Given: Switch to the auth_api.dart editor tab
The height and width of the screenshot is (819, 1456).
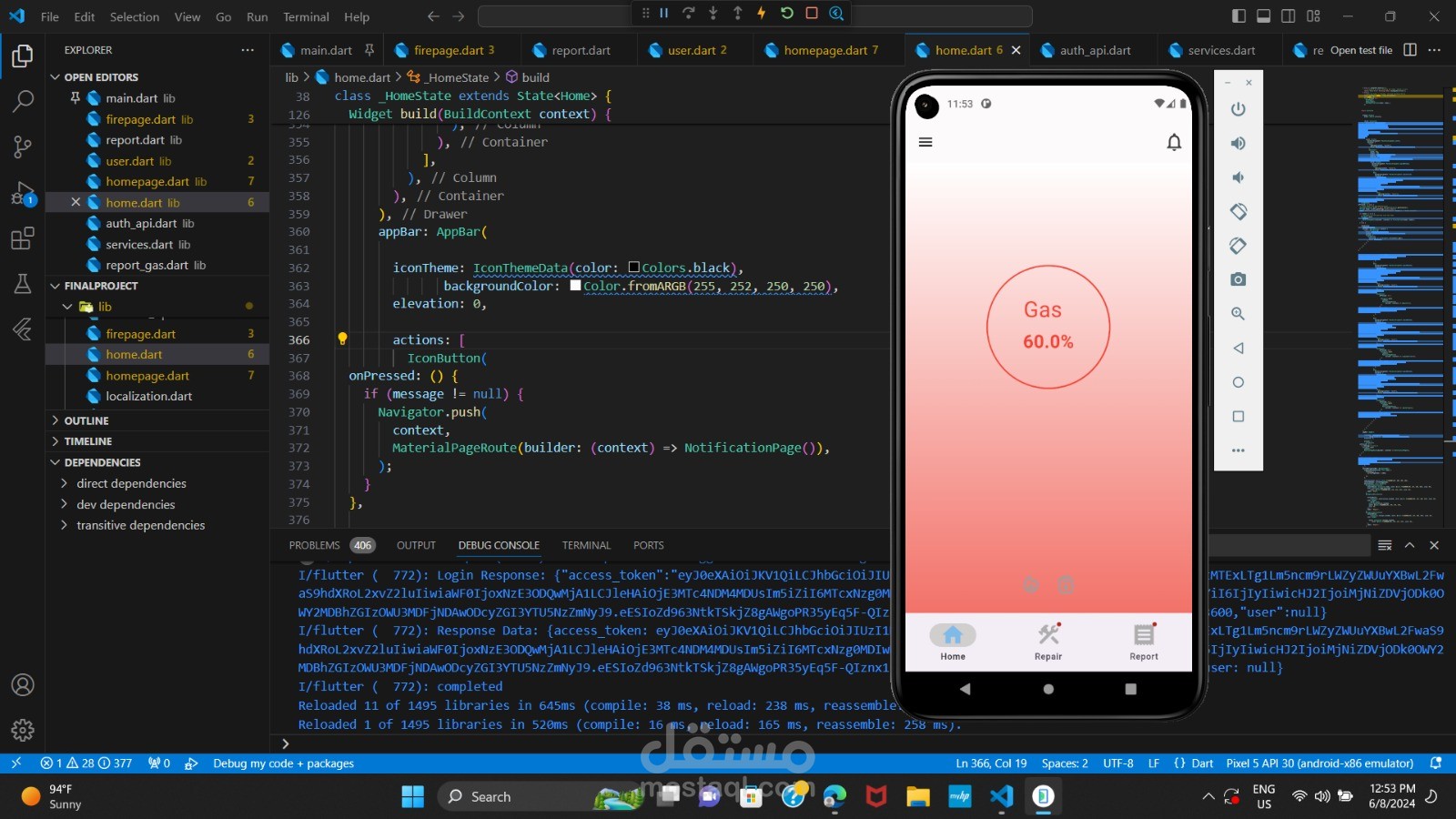Looking at the screenshot, I should [1095, 50].
